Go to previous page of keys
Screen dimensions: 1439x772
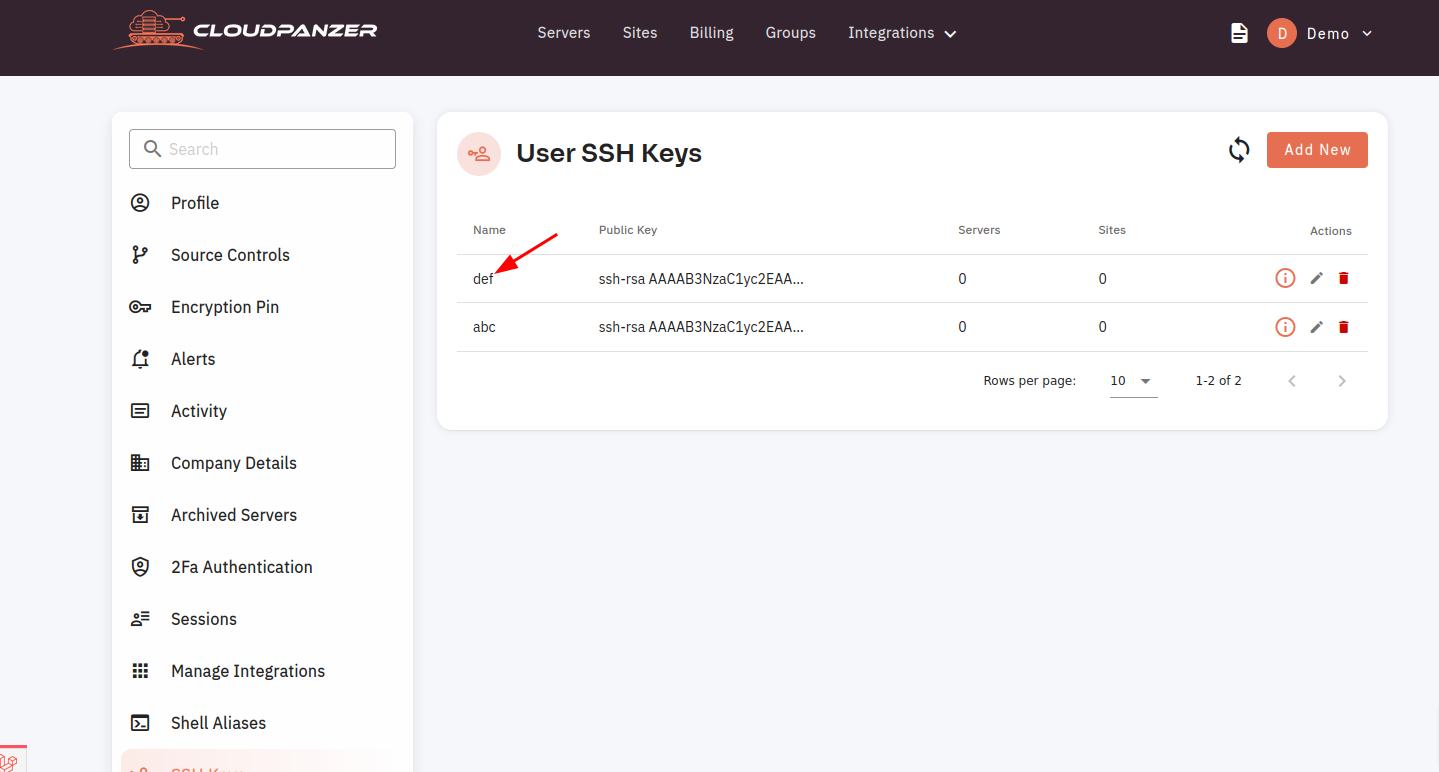point(1292,381)
